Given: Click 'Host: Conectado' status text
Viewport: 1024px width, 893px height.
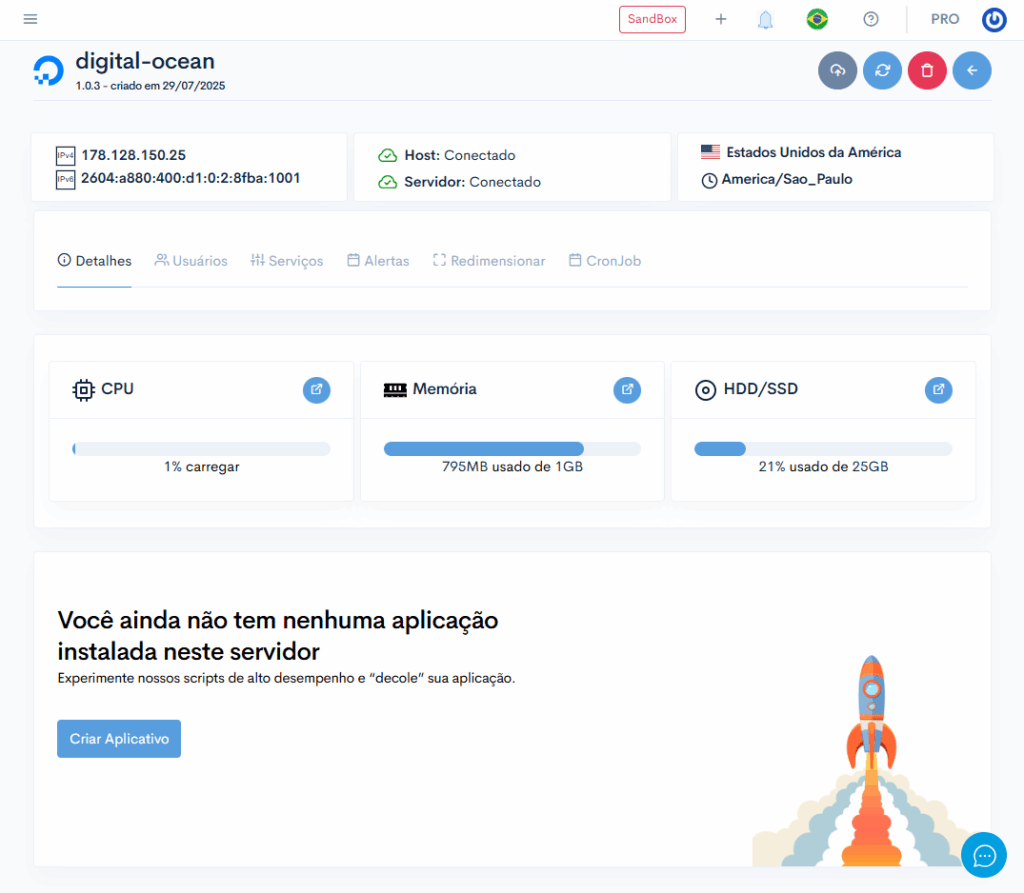Looking at the screenshot, I should 460,155.
